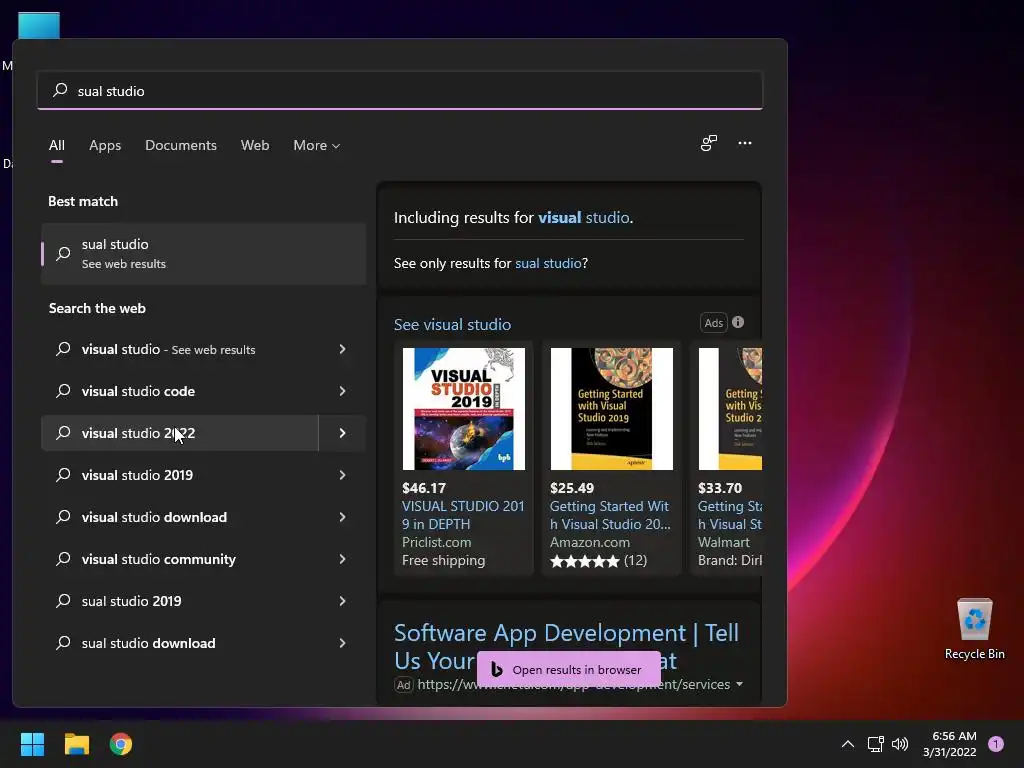The width and height of the screenshot is (1024, 768).
Task: Open the ad URL dropdown arrow
Action: [739, 684]
